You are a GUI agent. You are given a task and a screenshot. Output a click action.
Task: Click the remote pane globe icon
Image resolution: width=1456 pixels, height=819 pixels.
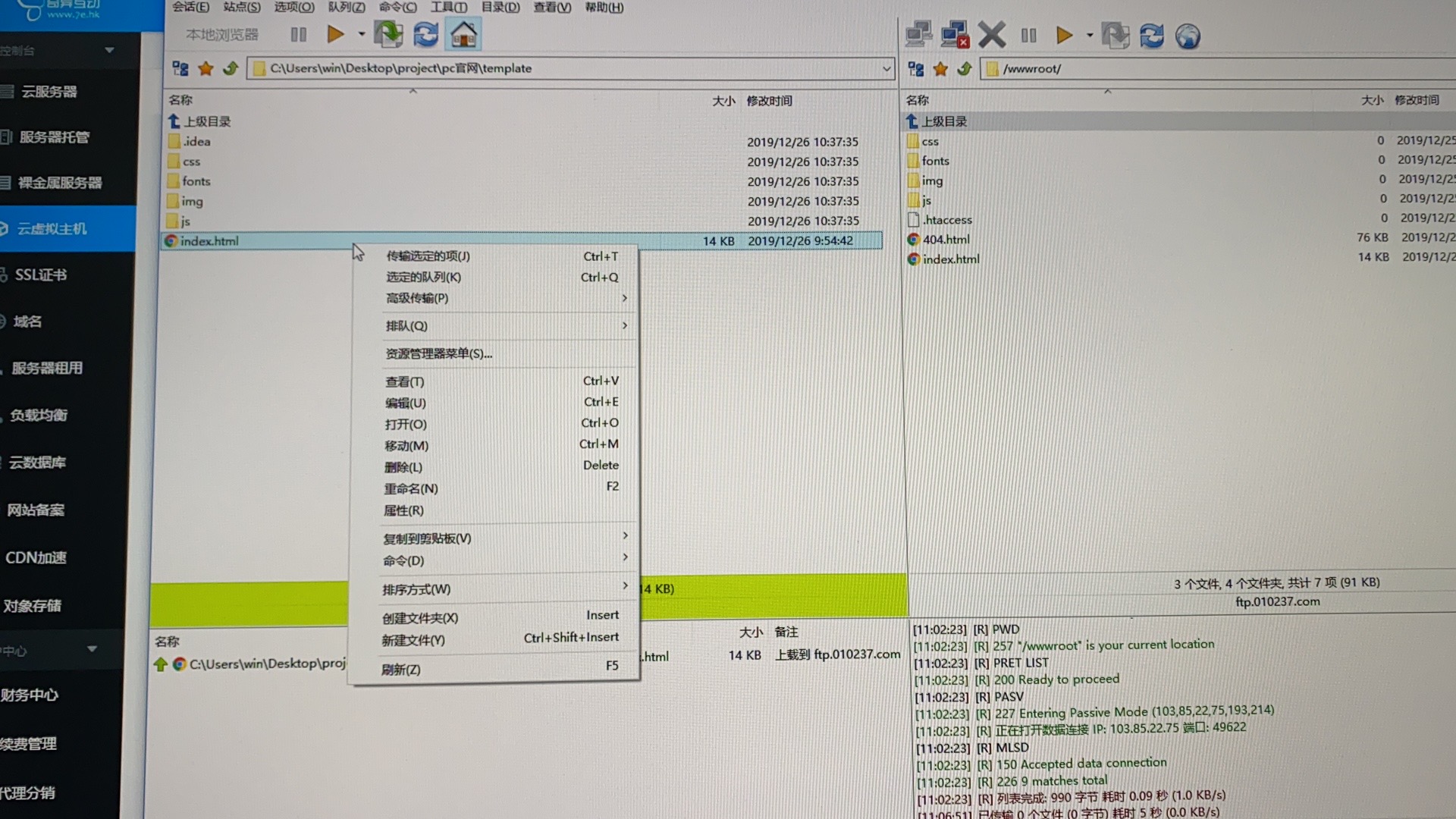[x=1188, y=36]
